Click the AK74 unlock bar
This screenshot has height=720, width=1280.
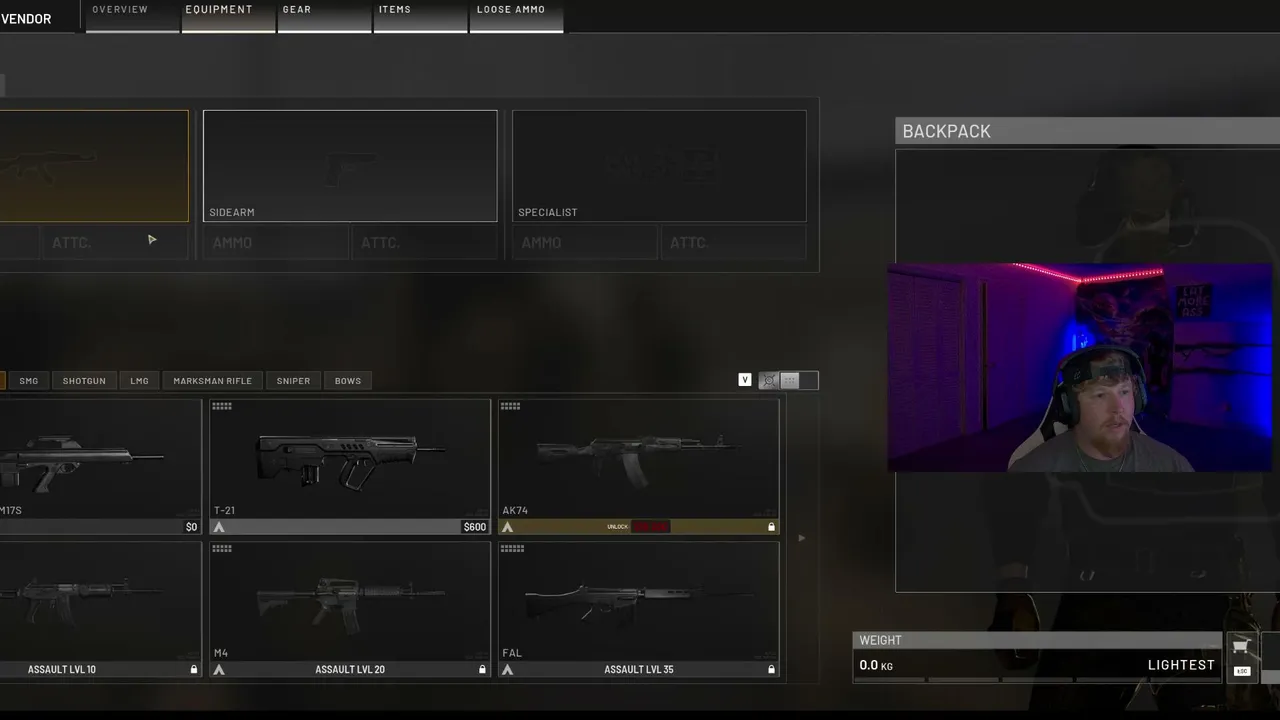639,527
